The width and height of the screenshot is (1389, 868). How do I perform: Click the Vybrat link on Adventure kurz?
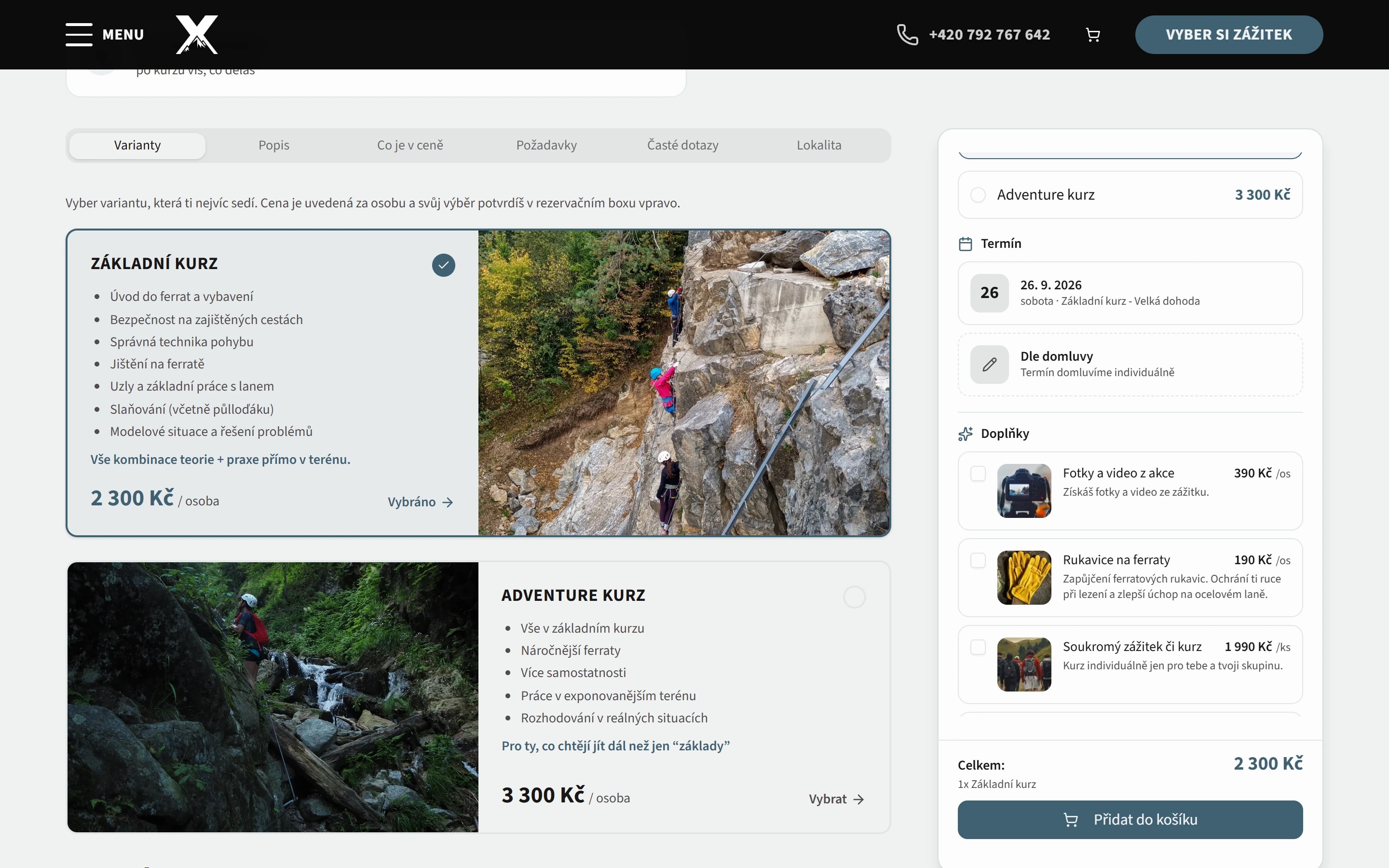pos(836,799)
